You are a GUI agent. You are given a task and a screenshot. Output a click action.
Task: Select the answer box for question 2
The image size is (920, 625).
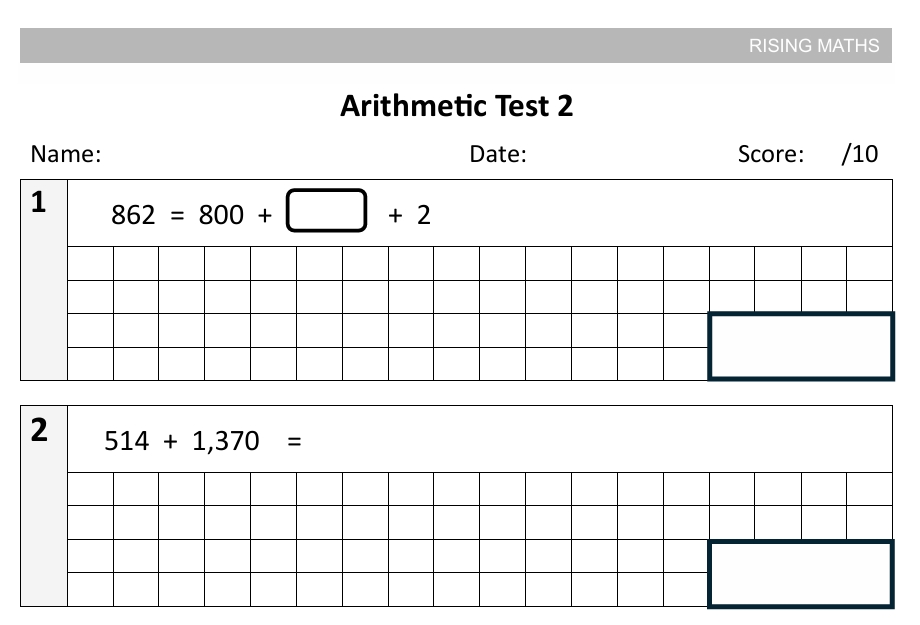coord(800,574)
